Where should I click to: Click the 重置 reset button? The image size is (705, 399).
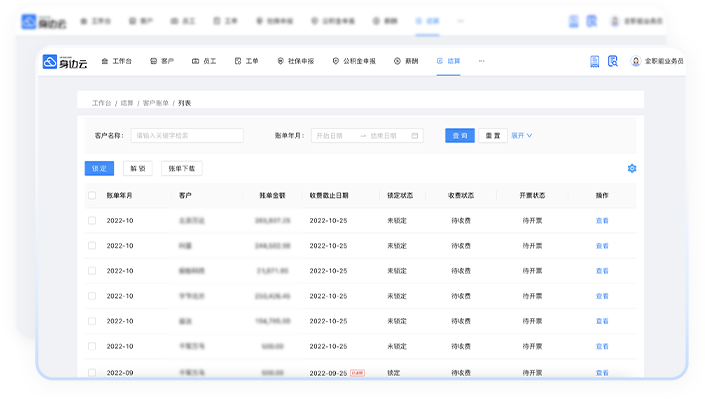tap(493, 135)
